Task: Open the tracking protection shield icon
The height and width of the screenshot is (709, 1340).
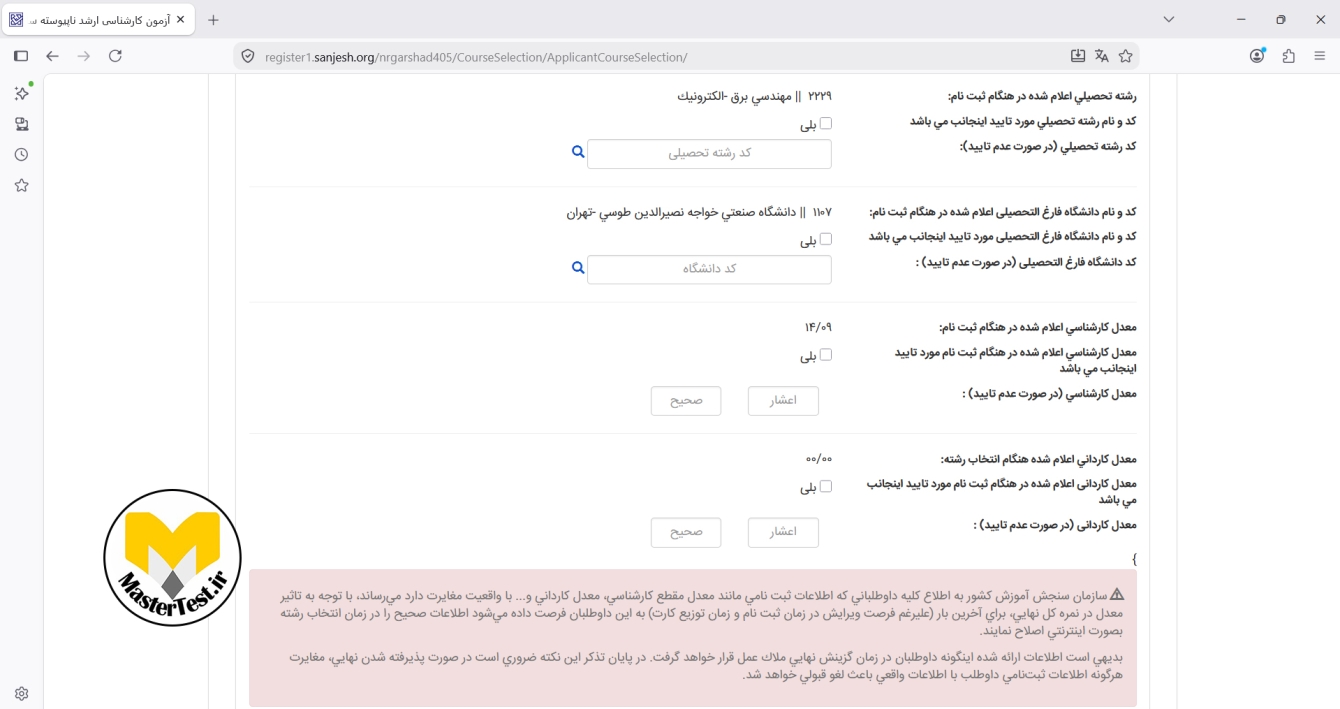Action: tap(248, 56)
